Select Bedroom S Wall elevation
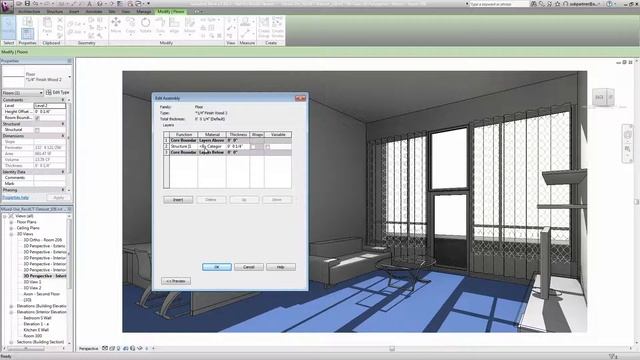This screenshot has height=360, width=640. (x=37, y=318)
